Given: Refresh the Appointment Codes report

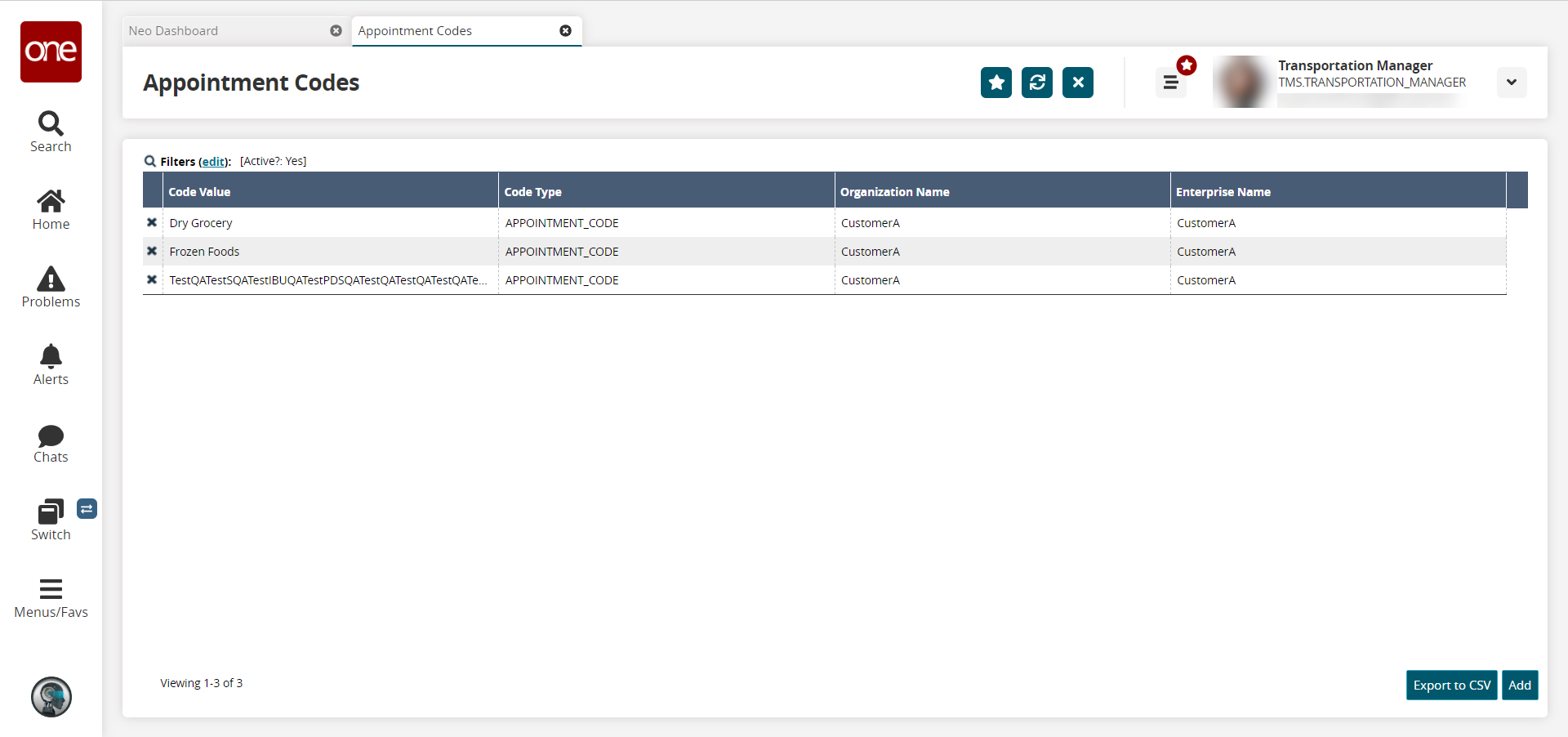Looking at the screenshot, I should (1036, 83).
